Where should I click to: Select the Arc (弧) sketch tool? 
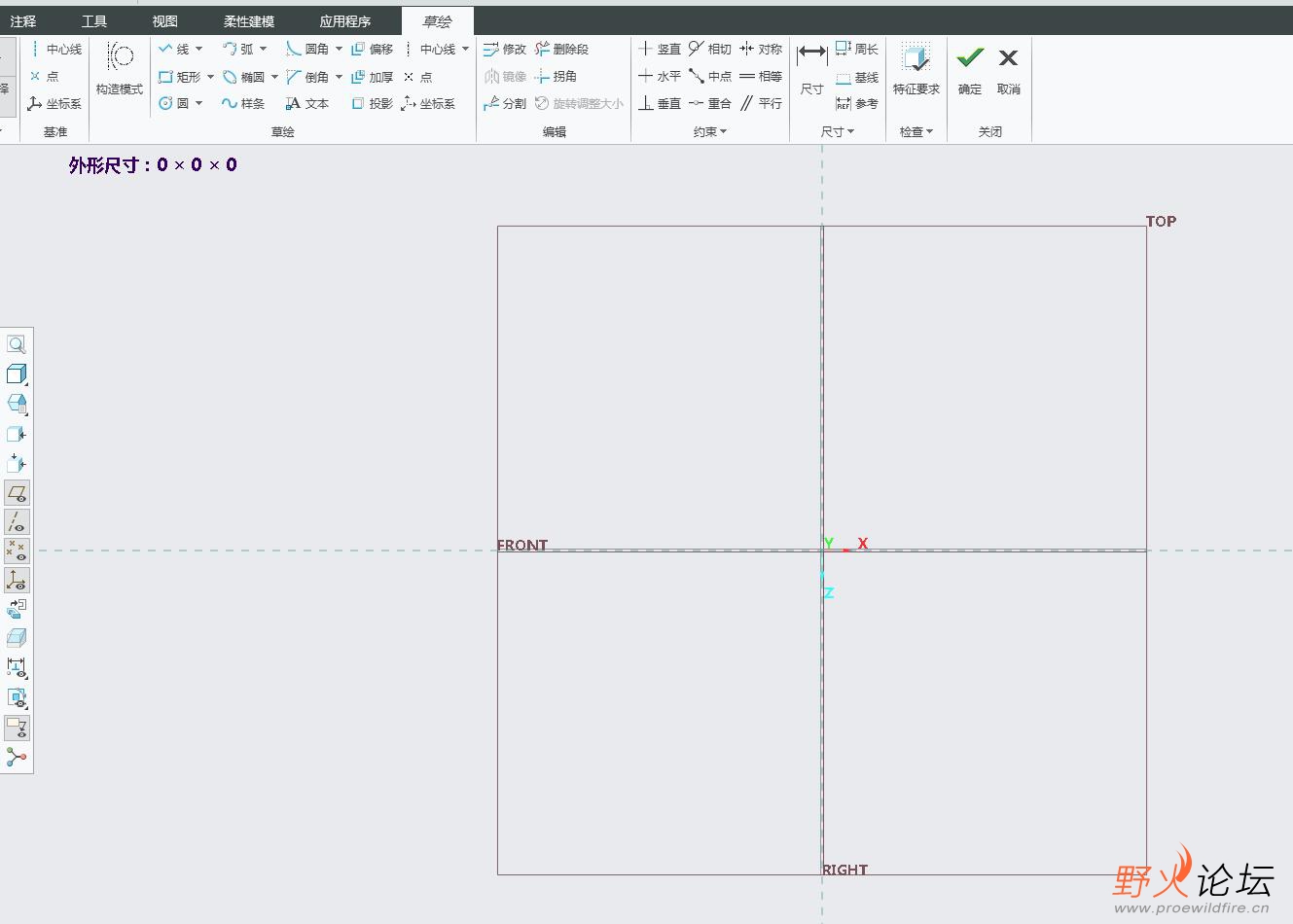(238, 49)
